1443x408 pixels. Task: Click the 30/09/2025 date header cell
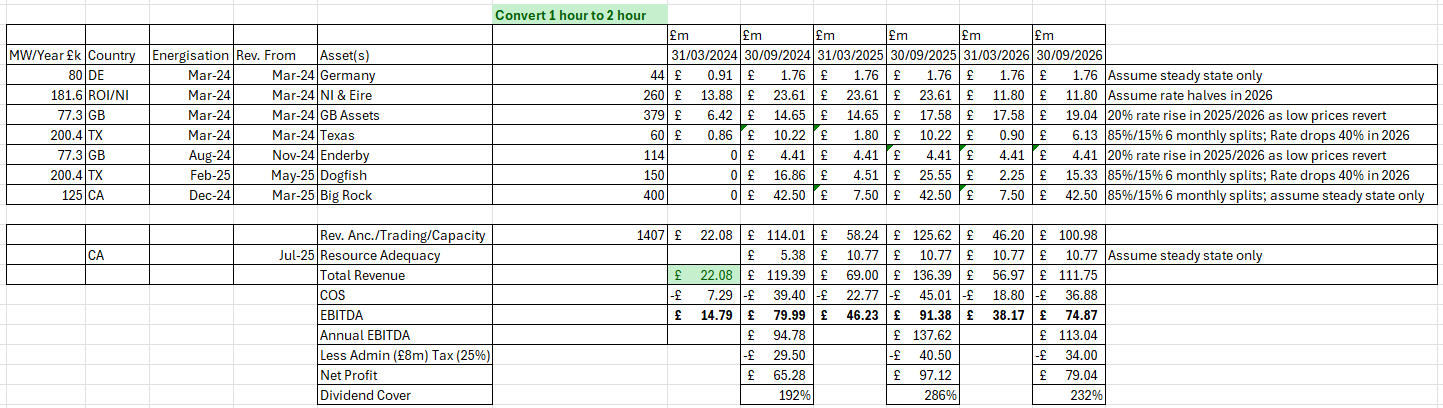pyautogui.click(x=922, y=55)
